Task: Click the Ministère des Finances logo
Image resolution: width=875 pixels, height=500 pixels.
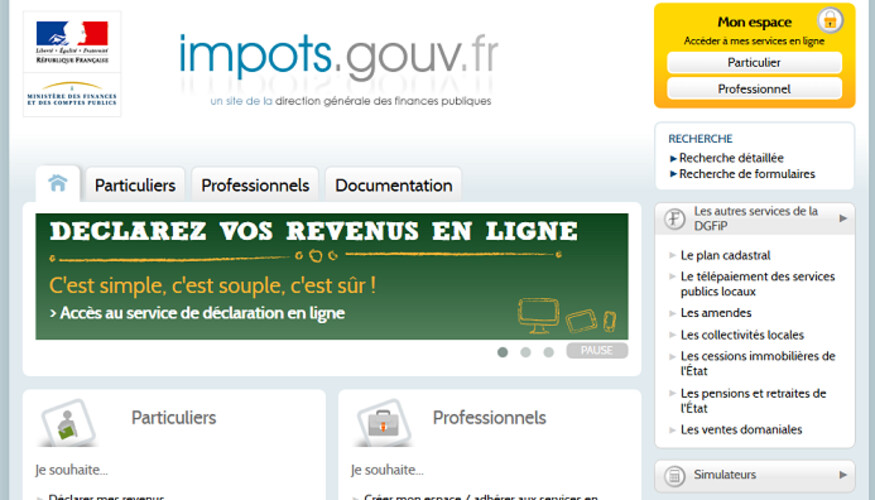Action: coord(71,94)
